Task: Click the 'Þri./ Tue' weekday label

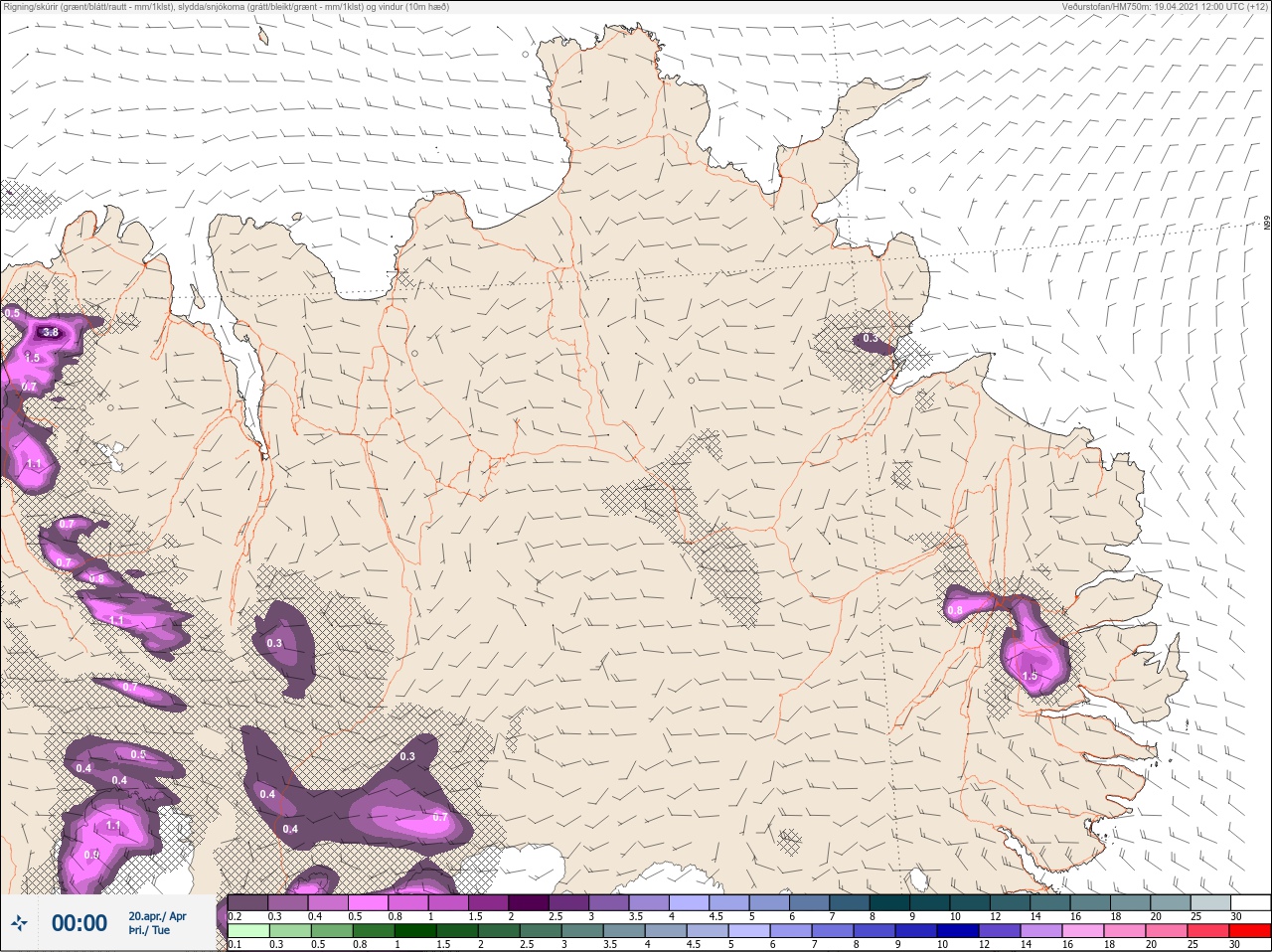Action: tap(149, 930)
